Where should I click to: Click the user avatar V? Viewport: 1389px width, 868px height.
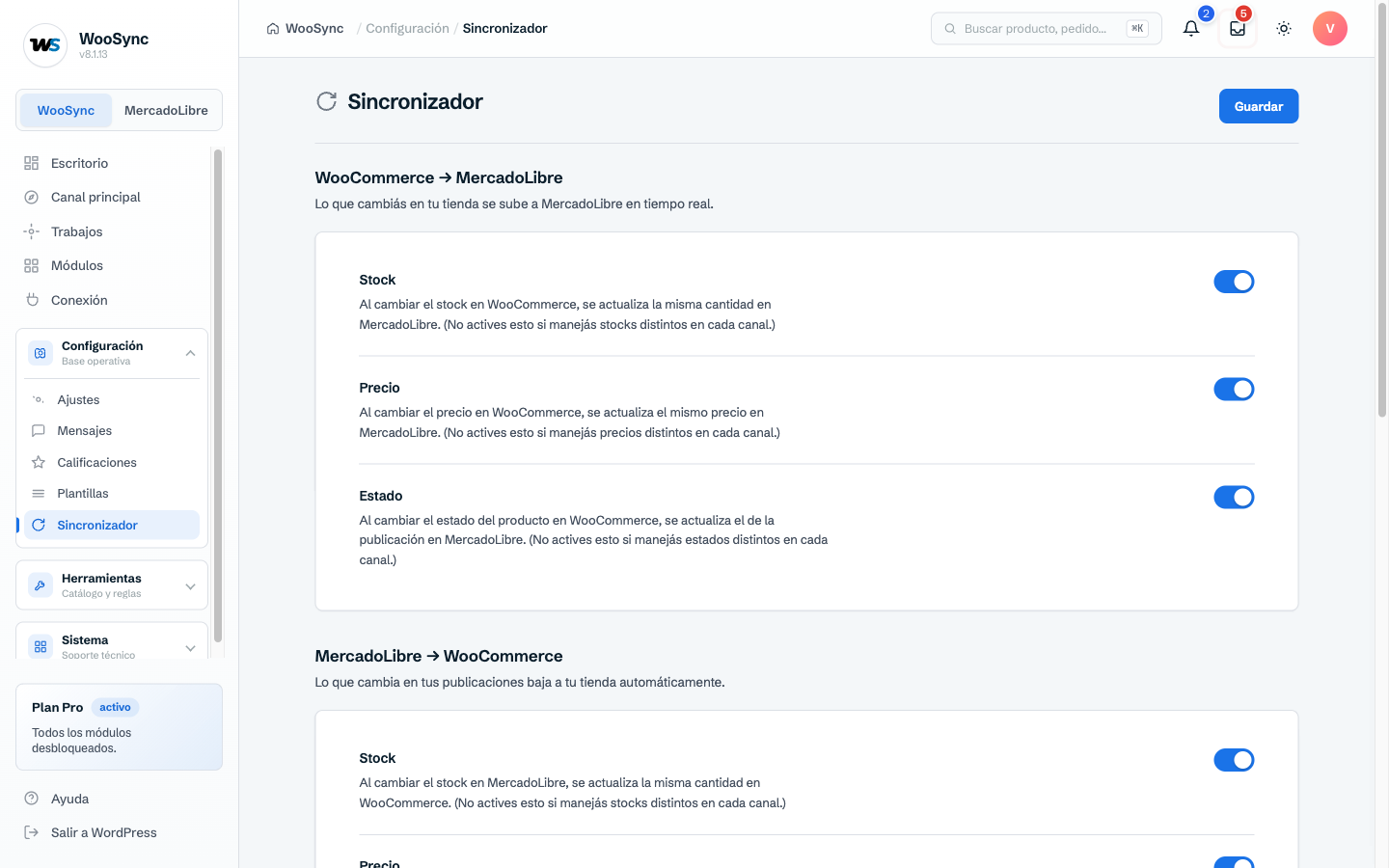[1330, 29]
